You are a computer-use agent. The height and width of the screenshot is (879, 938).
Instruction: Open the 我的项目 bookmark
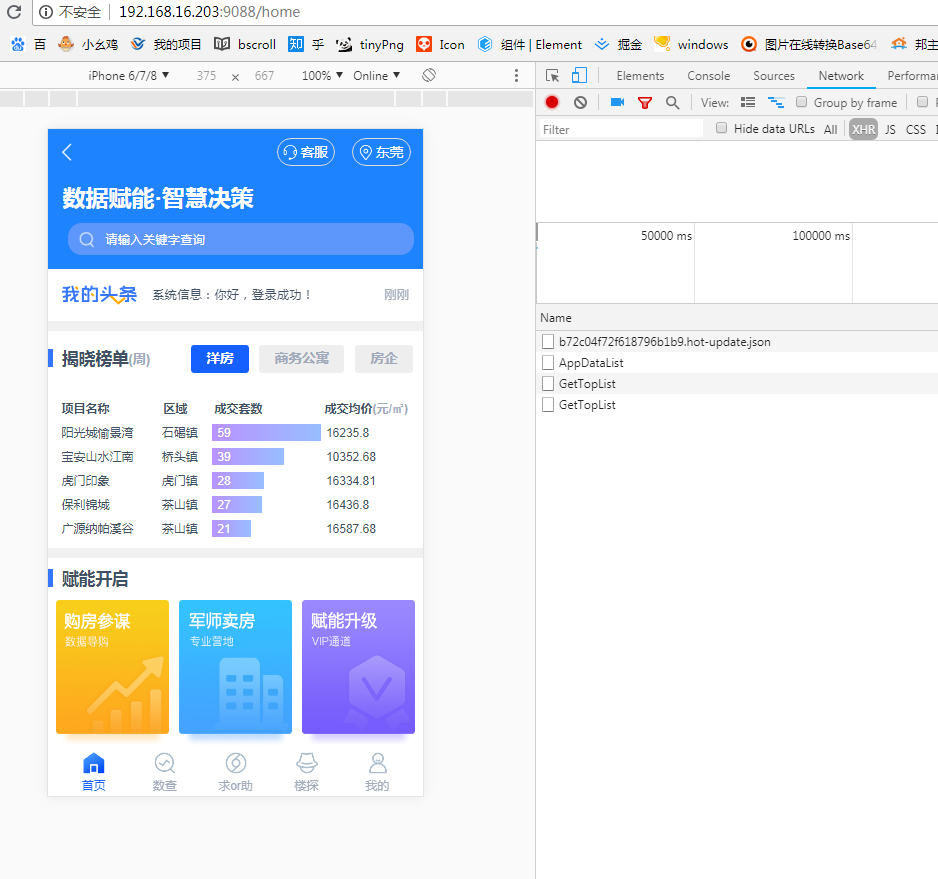[166, 44]
